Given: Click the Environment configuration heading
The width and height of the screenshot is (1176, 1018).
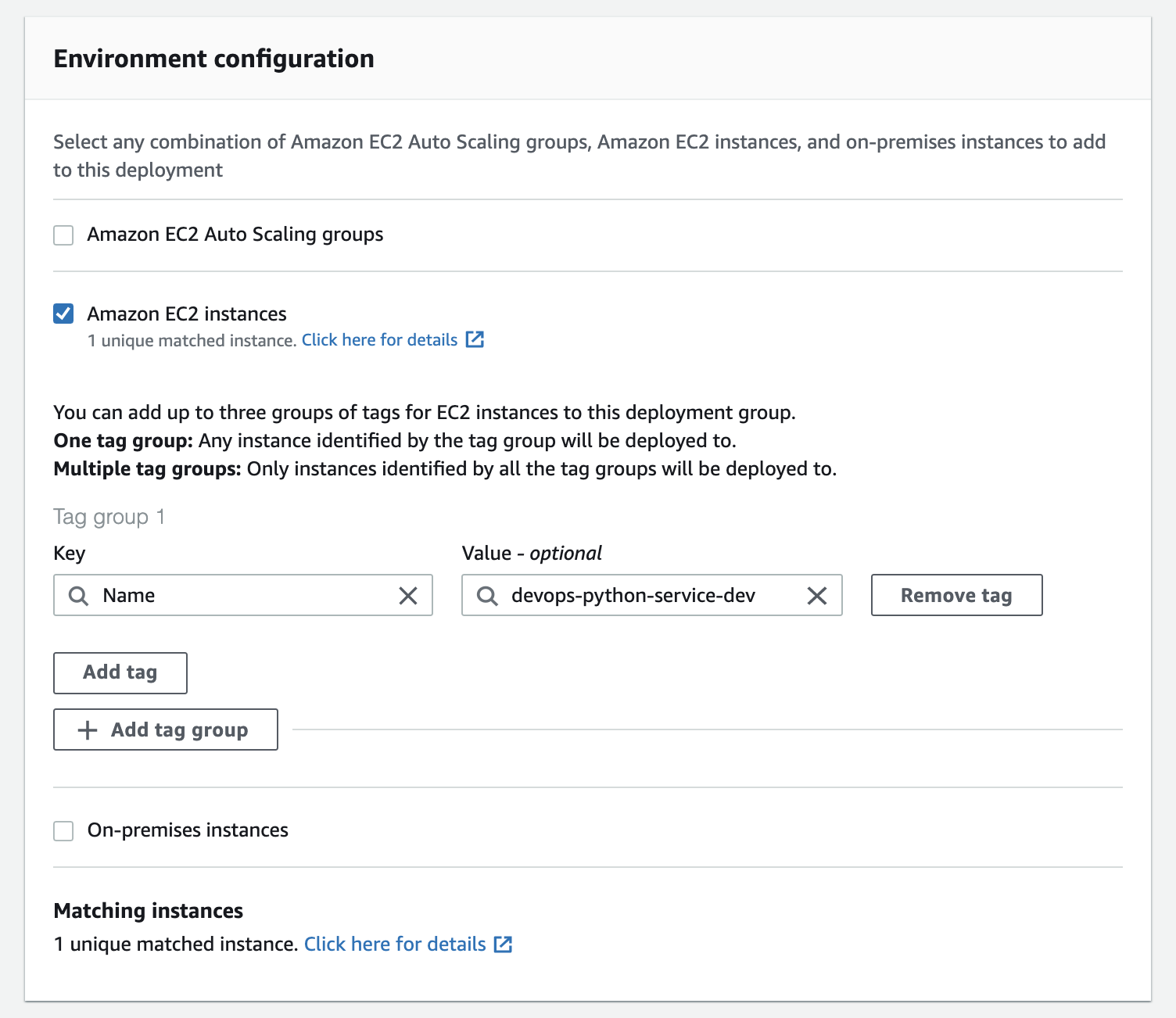Looking at the screenshot, I should [214, 59].
